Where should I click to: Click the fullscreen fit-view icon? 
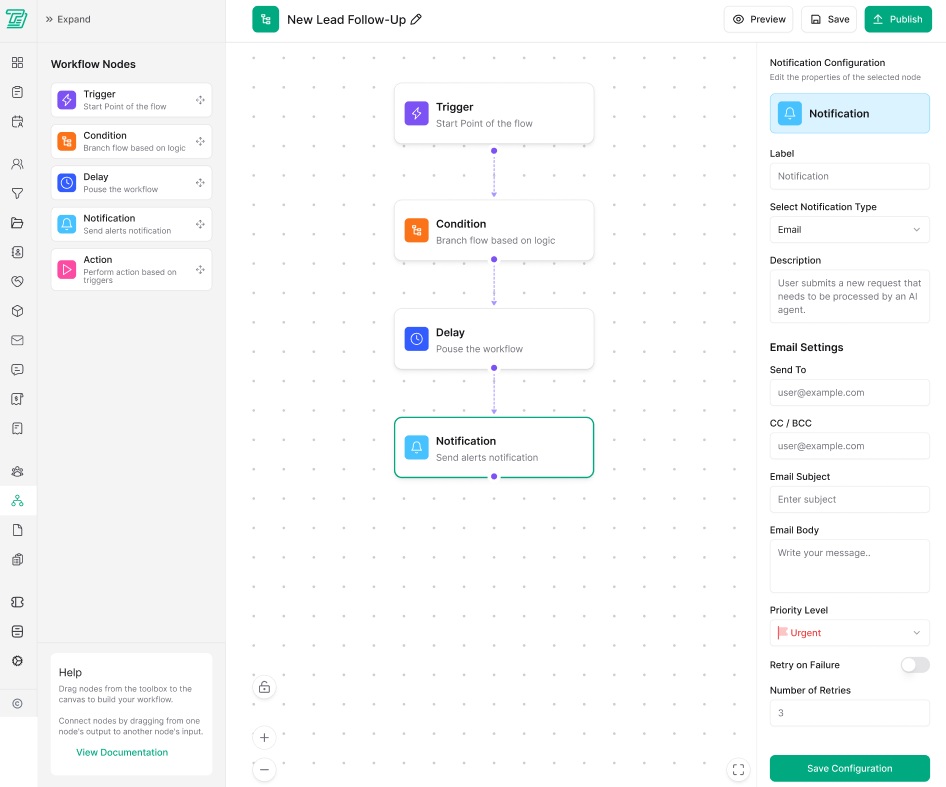(x=739, y=770)
